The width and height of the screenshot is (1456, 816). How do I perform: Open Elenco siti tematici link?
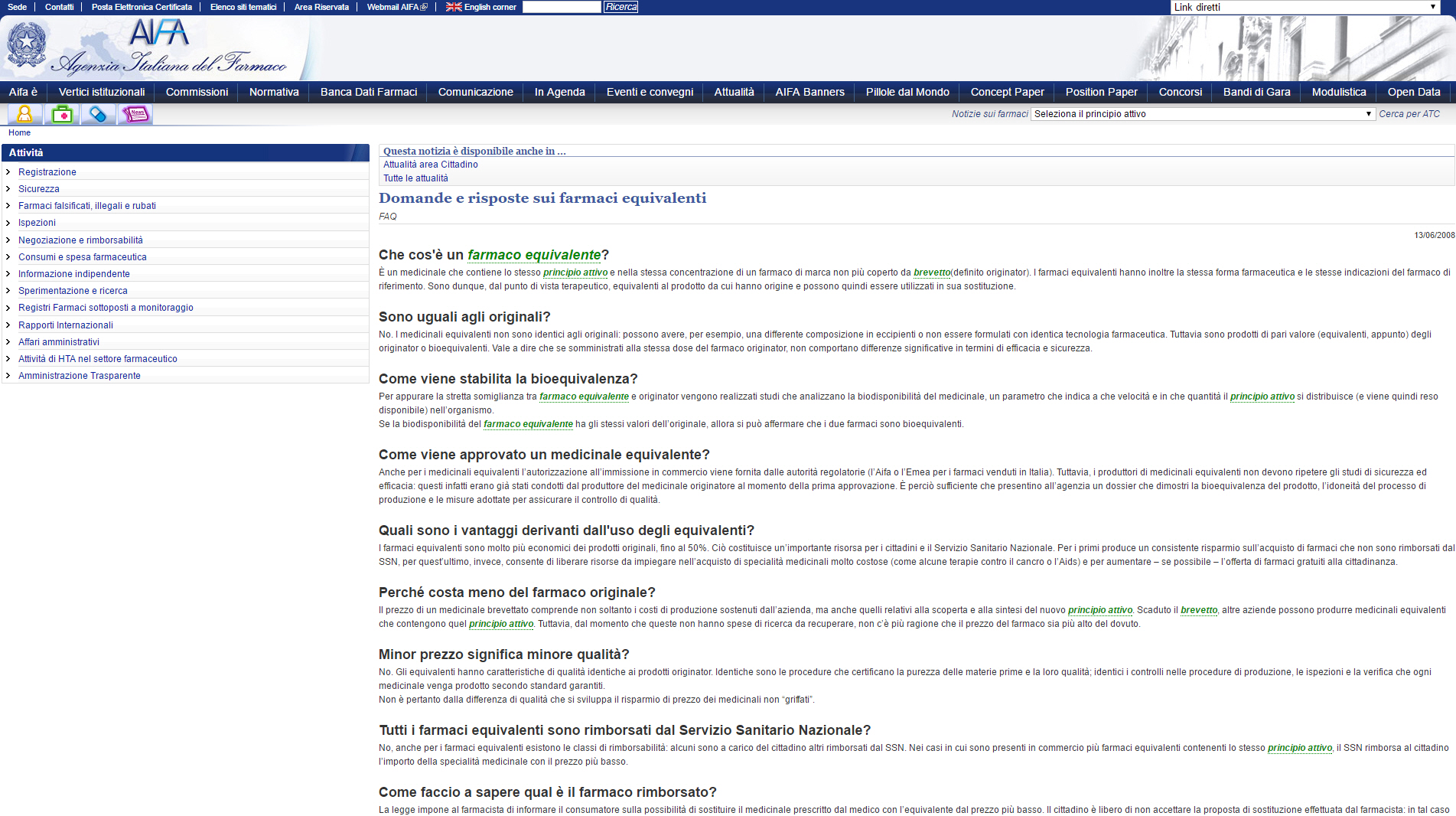tap(243, 7)
